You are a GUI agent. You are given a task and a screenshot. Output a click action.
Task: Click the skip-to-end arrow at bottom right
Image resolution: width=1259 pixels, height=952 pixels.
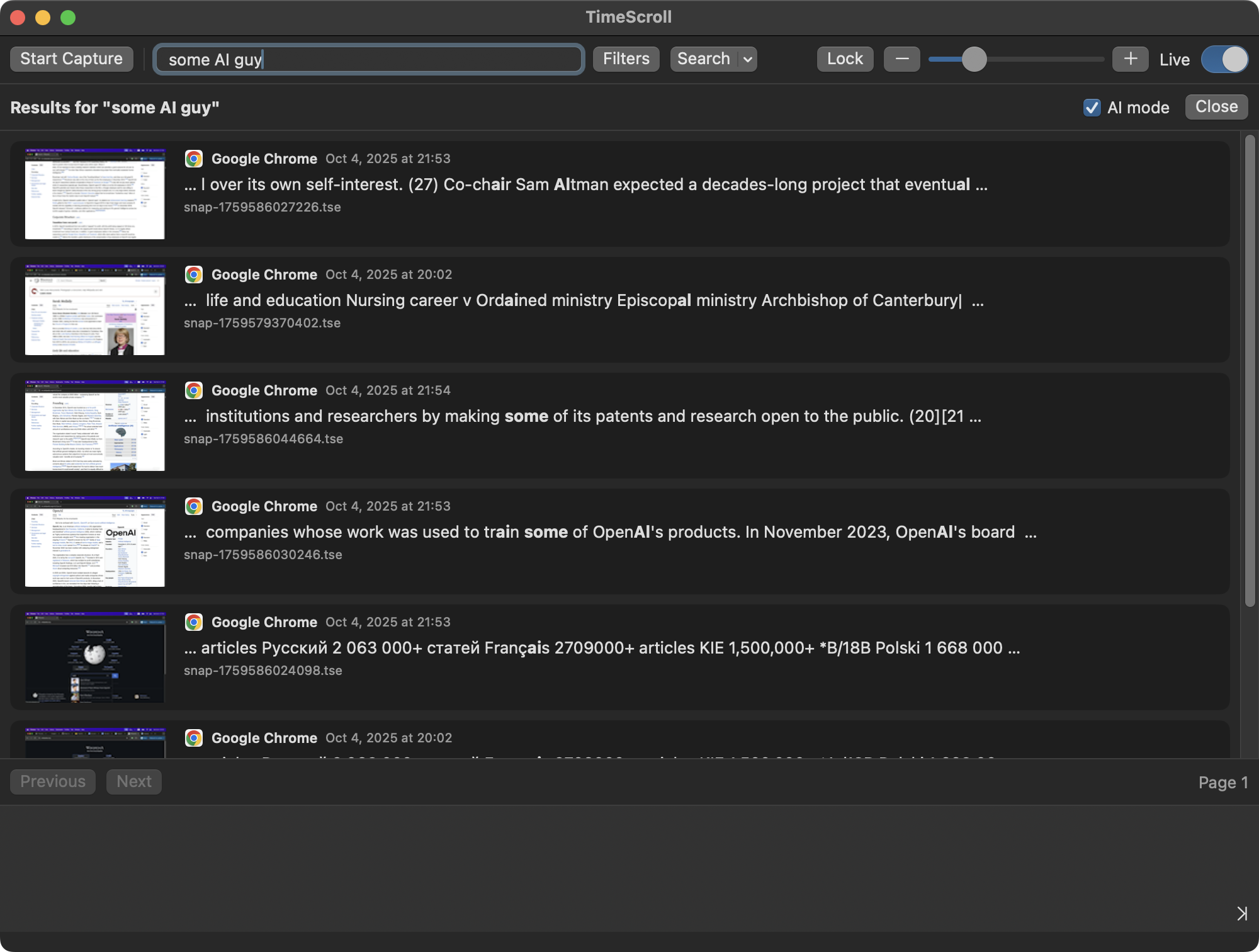1243,912
